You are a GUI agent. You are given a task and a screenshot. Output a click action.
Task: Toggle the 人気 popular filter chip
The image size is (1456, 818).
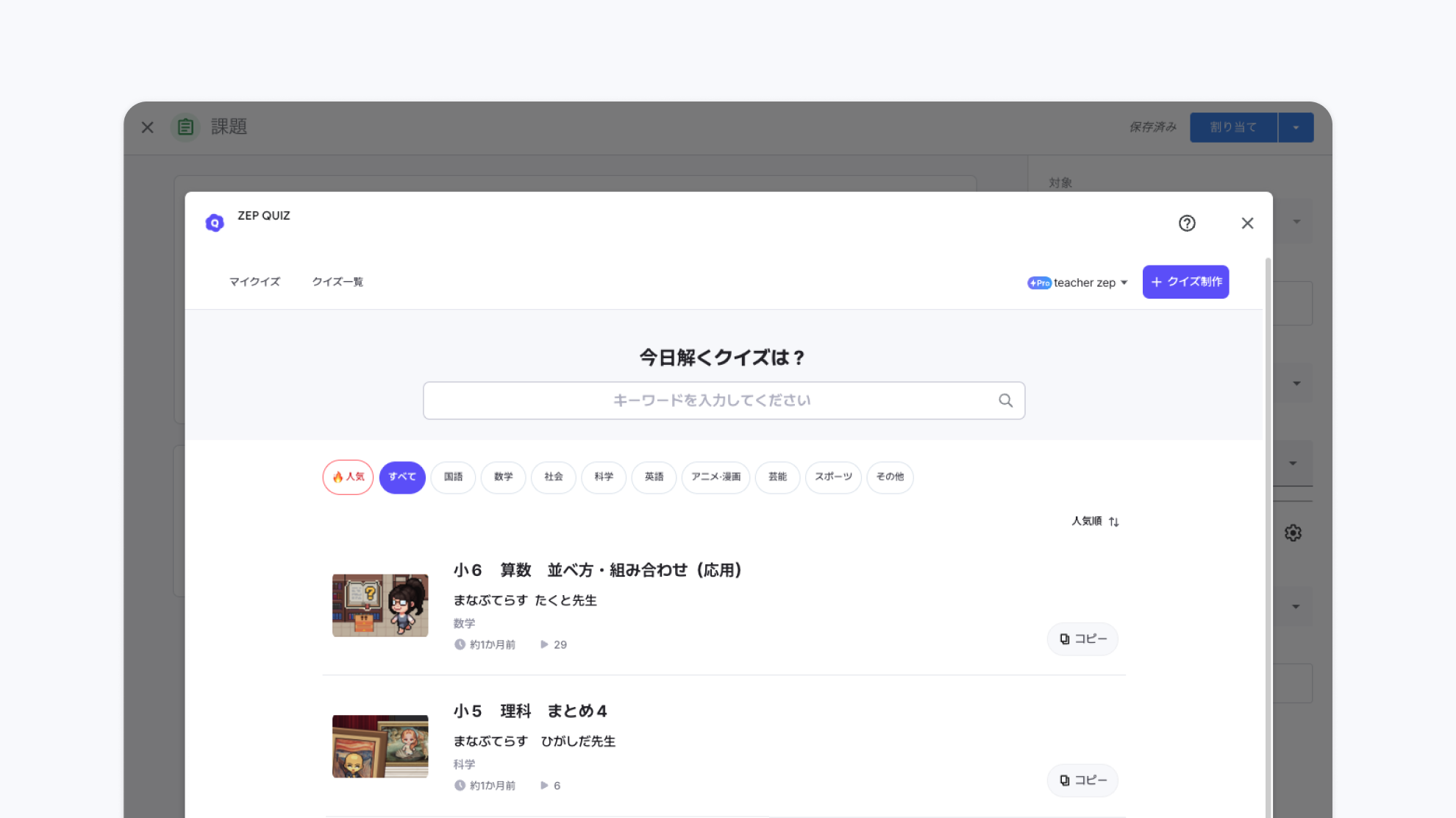click(x=348, y=477)
